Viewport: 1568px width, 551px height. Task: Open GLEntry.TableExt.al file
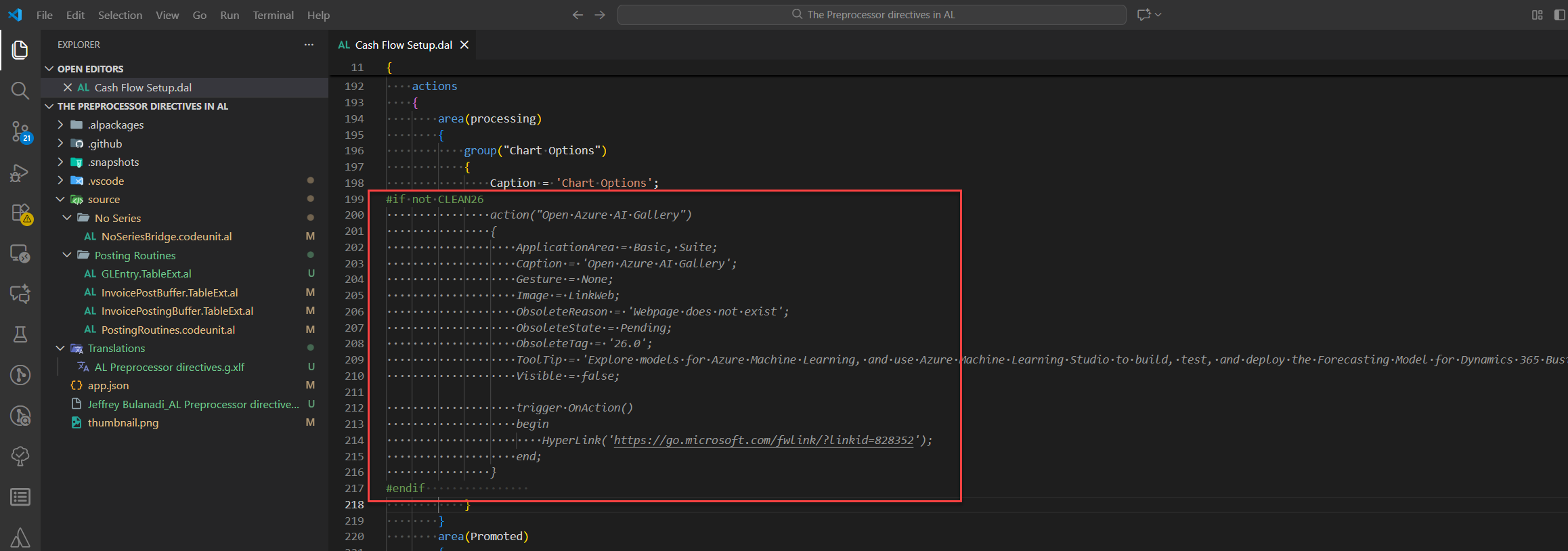click(146, 273)
